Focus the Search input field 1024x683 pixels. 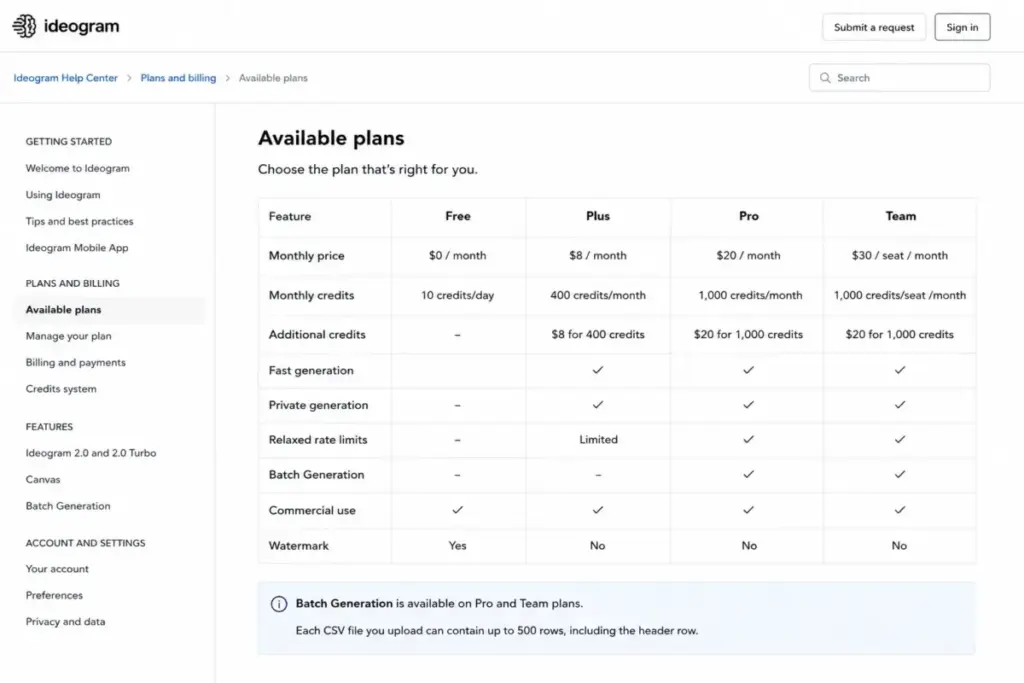(x=899, y=78)
